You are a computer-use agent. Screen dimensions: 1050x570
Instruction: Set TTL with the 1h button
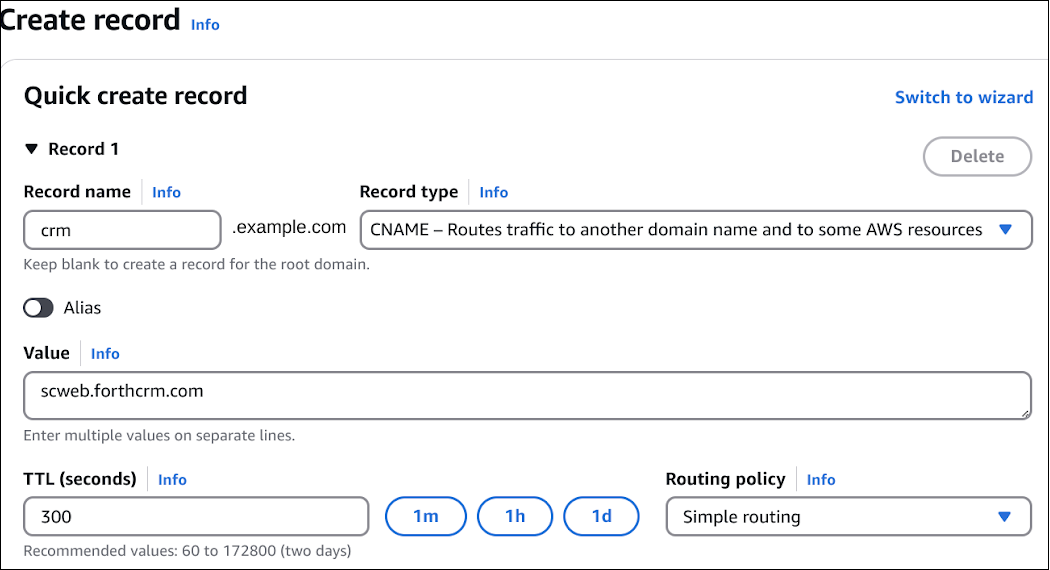point(515,516)
